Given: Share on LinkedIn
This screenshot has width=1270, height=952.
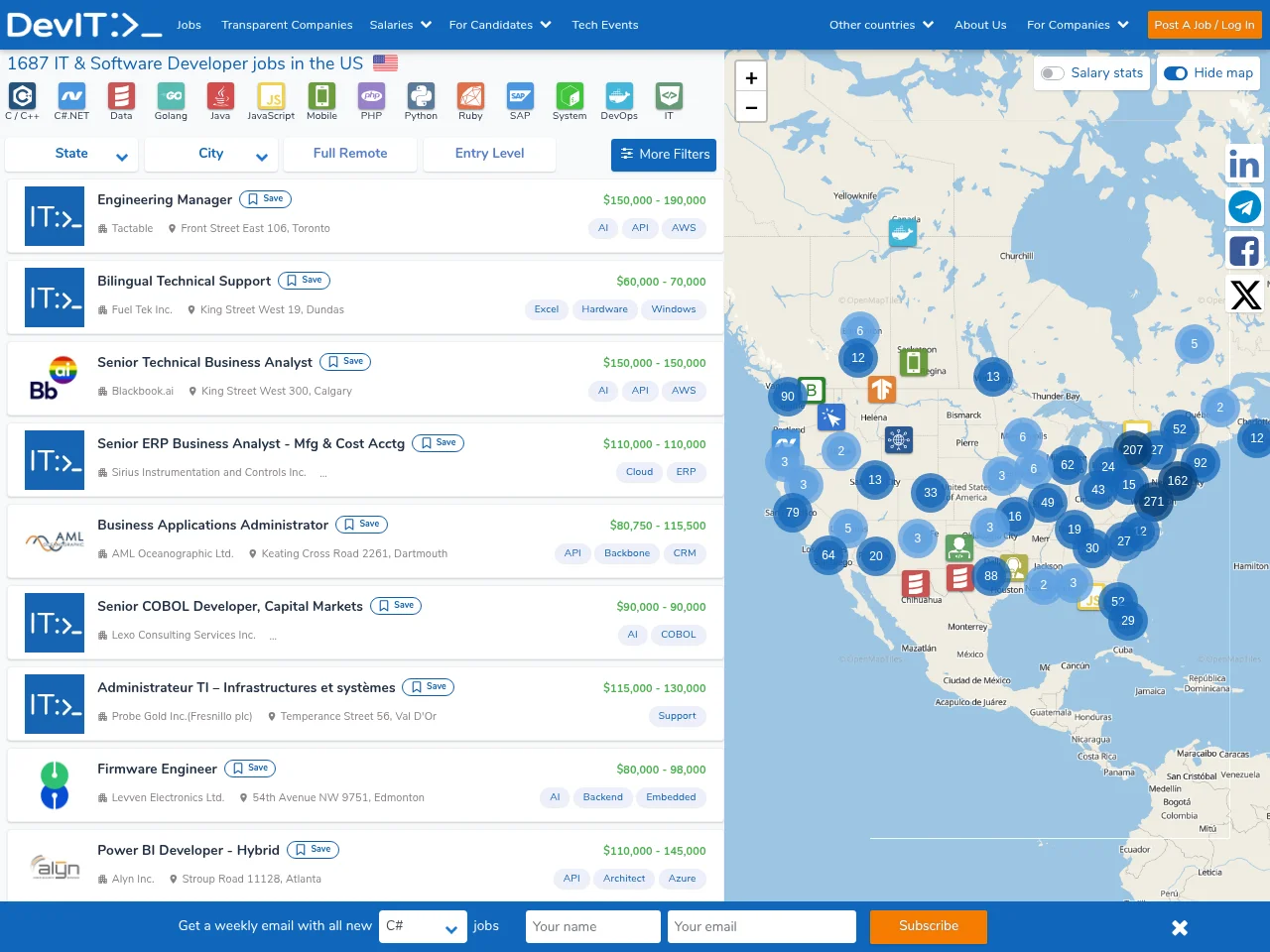Looking at the screenshot, I should click(x=1244, y=164).
